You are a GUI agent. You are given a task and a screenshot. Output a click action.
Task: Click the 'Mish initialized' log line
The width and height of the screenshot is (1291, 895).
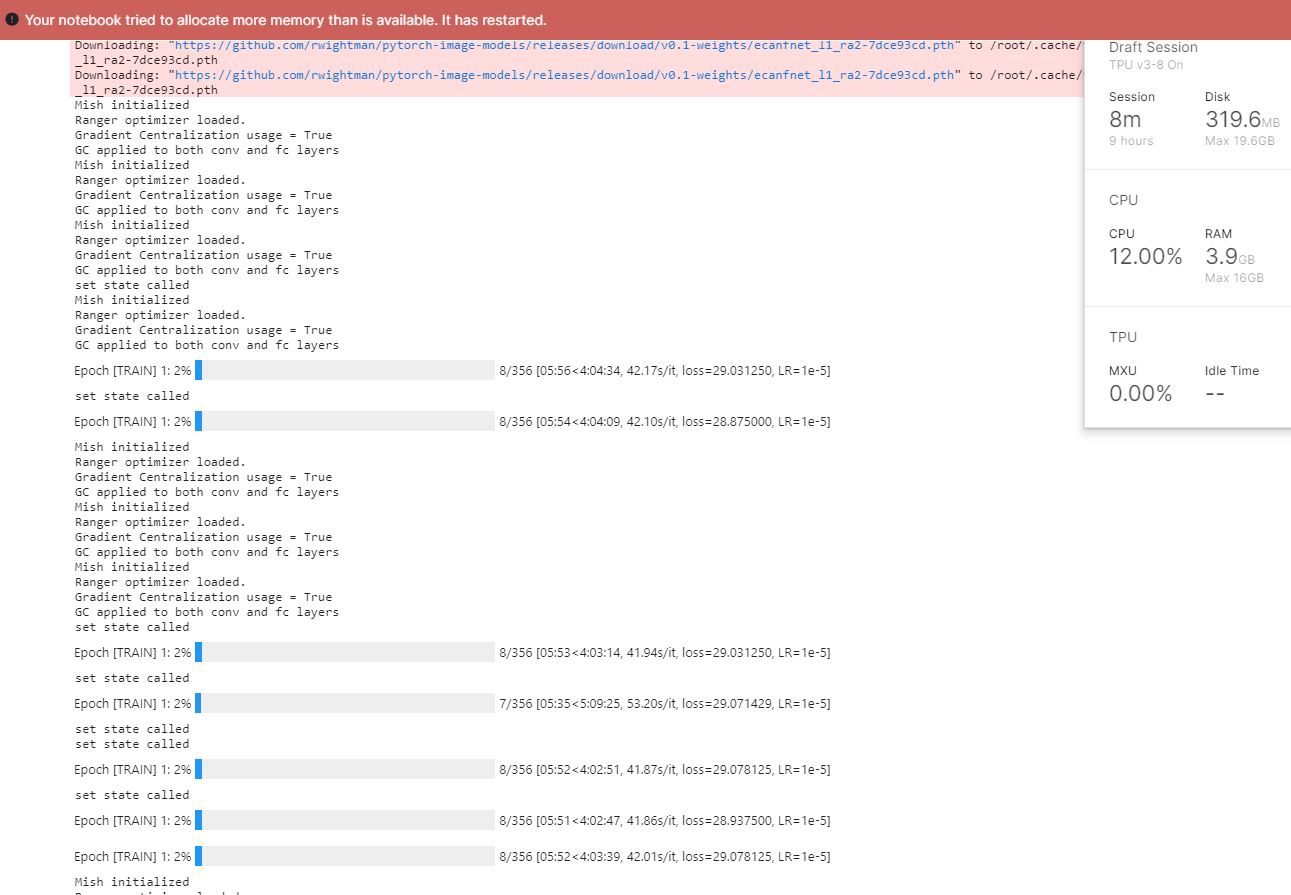131,104
